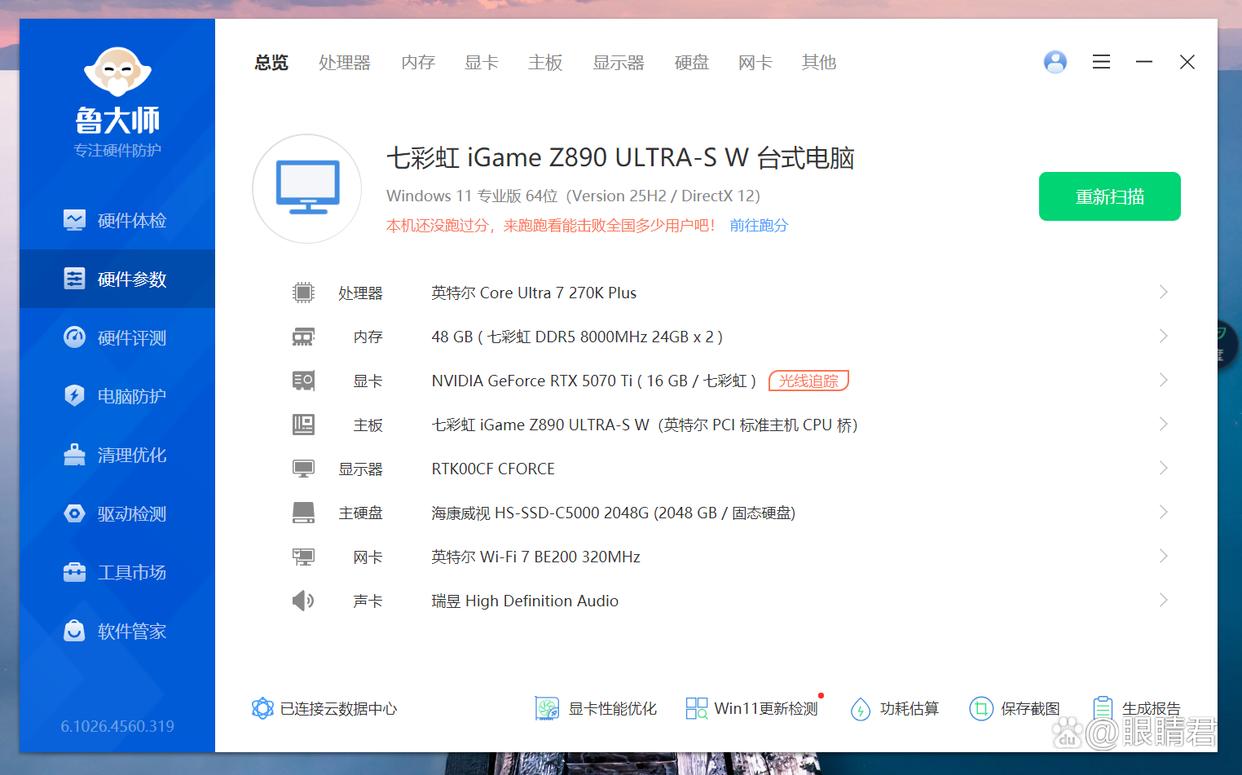This screenshot has width=1242, height=775.
Task: Switch to the 显卡 tab
Action: click(481, 62)
